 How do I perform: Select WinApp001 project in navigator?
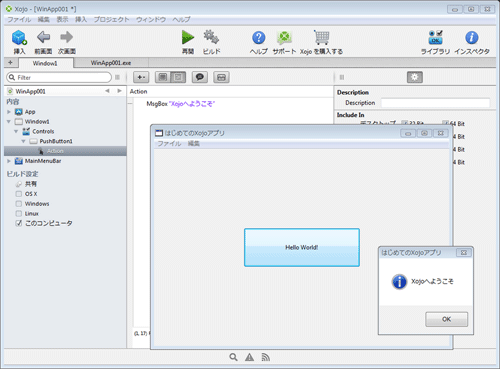(30, 91)
